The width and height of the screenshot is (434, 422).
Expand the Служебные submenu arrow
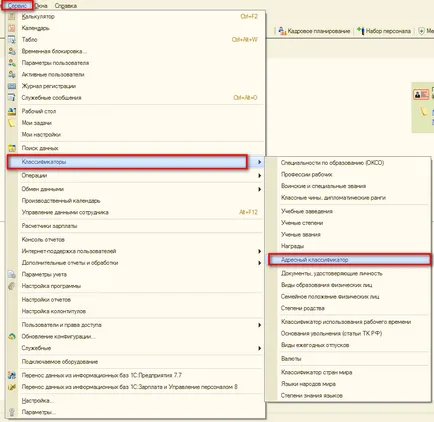[x=259, y=348]
